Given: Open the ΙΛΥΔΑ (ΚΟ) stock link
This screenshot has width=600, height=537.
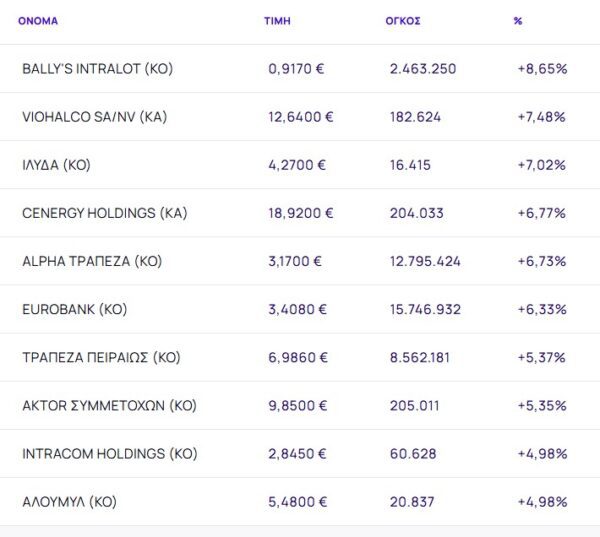Looking at the screenshot, I should click(56, 165).
